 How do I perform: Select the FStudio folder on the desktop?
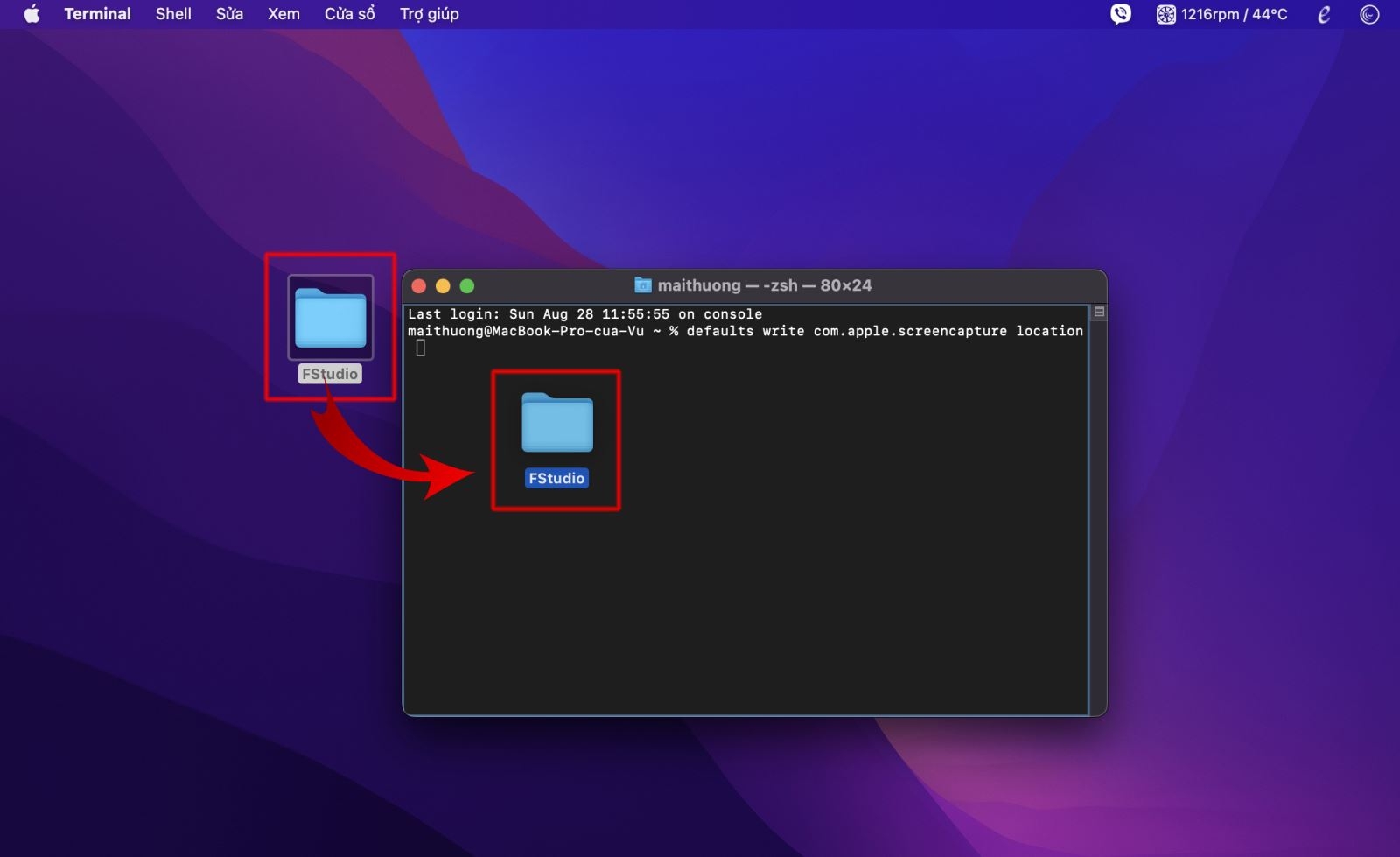coord(331,317)
